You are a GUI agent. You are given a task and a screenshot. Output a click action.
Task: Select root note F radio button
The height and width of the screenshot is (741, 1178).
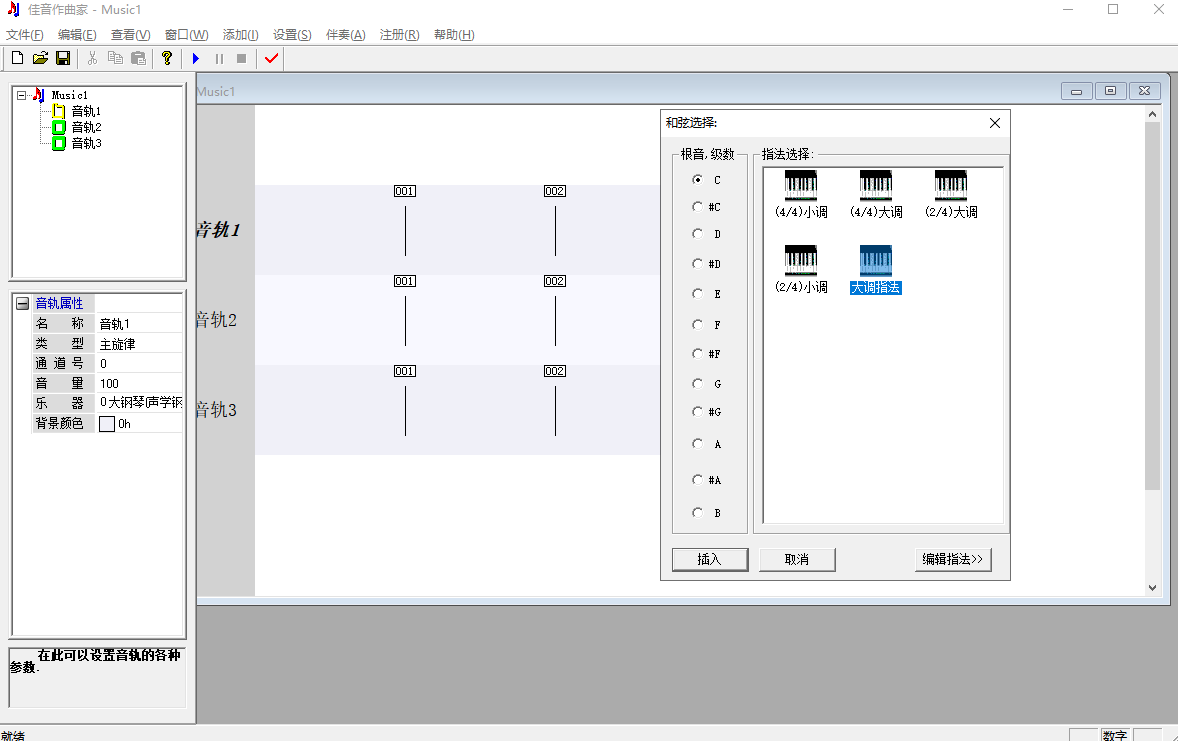[x=698, y=325]
